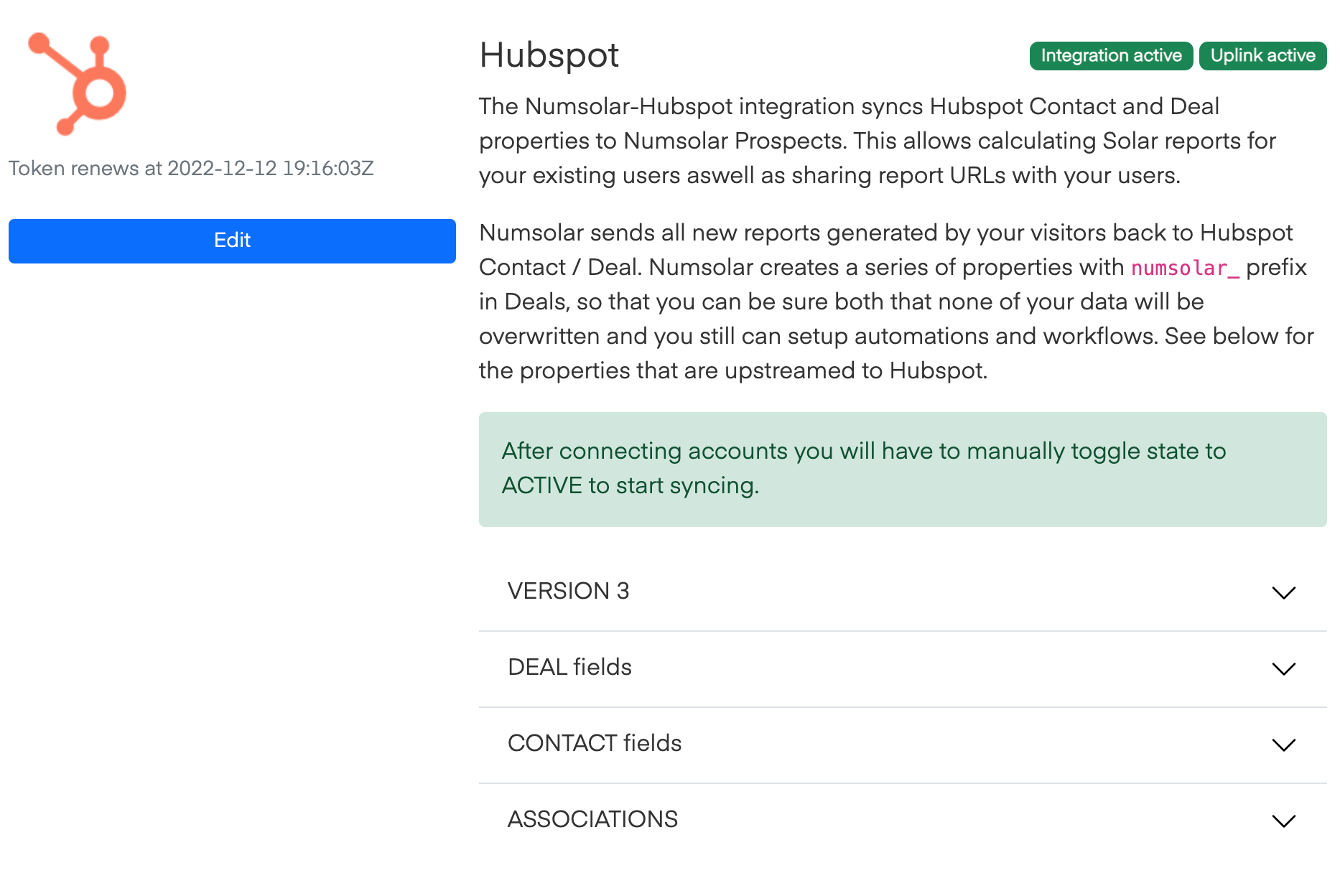
Task: Click the chevron next to CONTACT fields
Action: pyautogui.click(x=1284, y=745)
